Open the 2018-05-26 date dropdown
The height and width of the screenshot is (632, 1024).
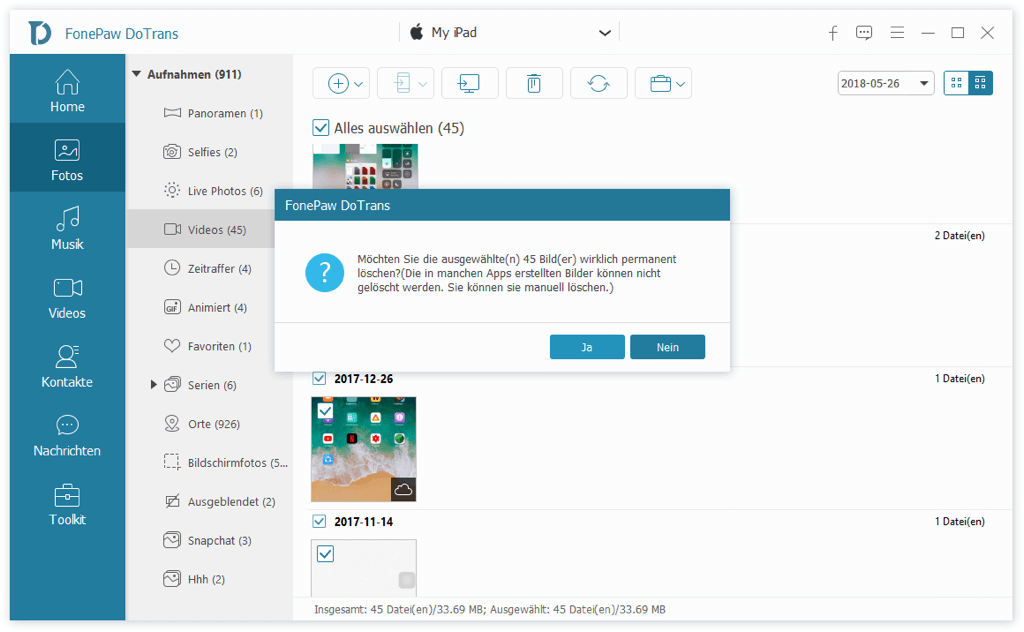pos(886,83)
